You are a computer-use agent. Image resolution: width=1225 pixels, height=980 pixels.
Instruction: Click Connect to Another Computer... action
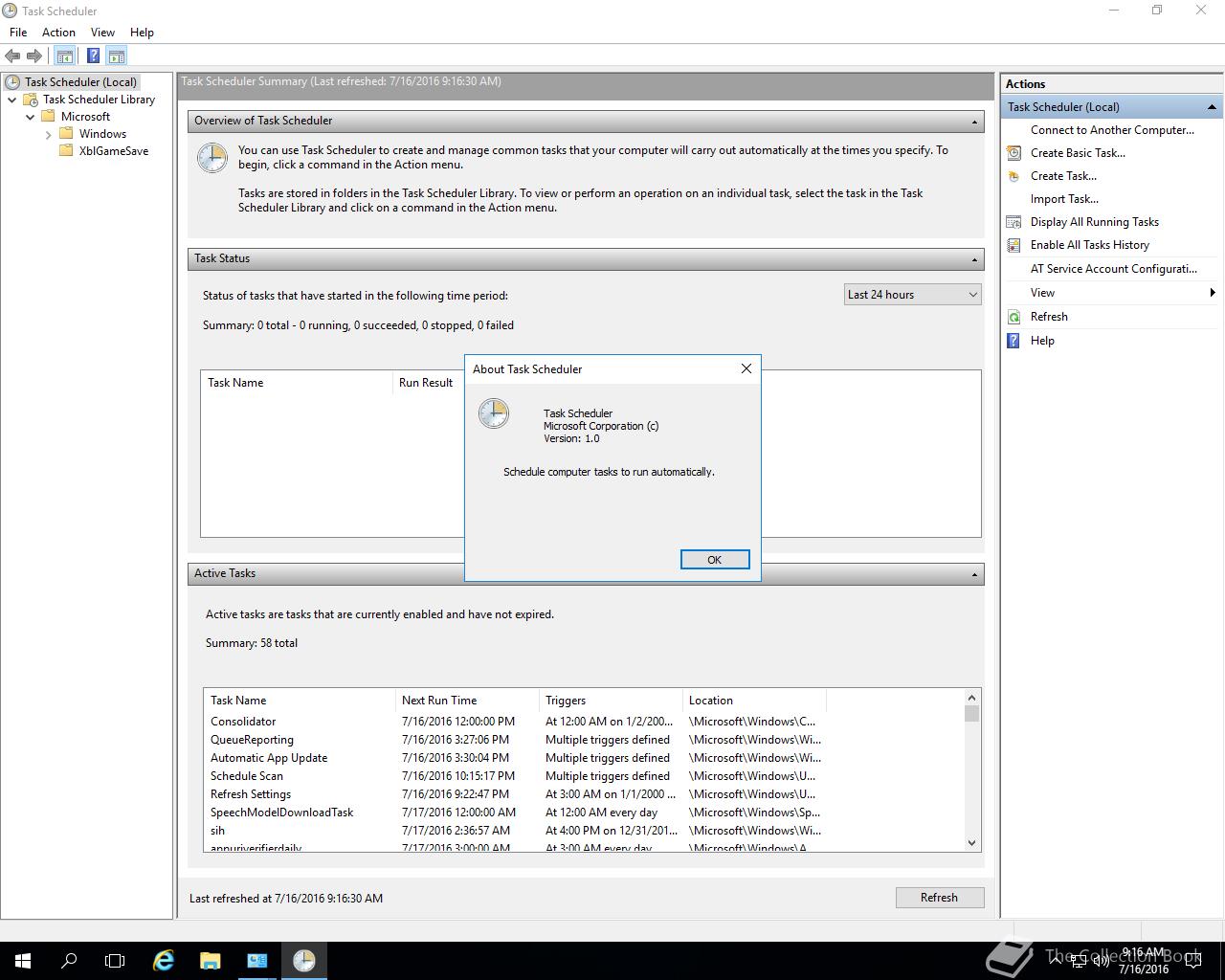pyautogui.click(x=1112, y=130)
